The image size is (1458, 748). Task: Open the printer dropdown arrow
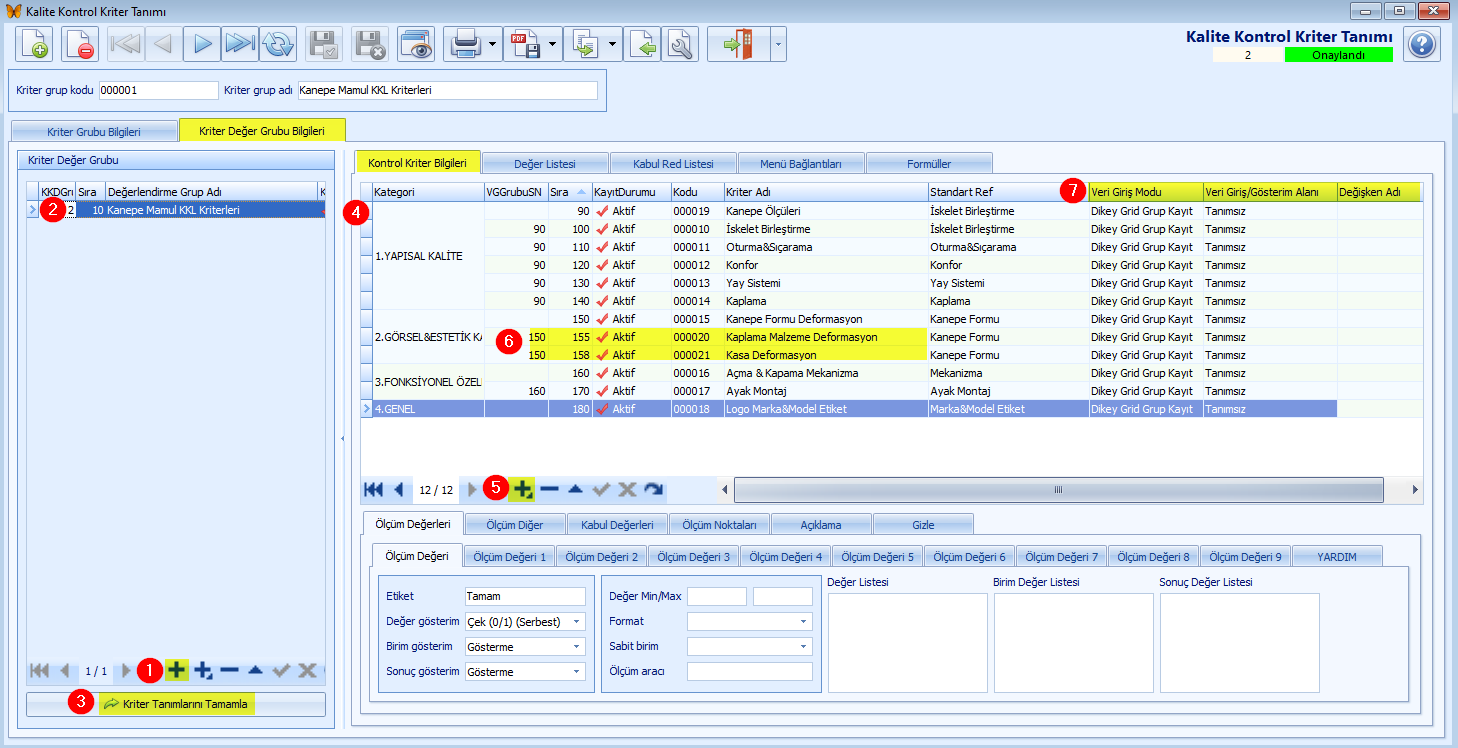493,44
